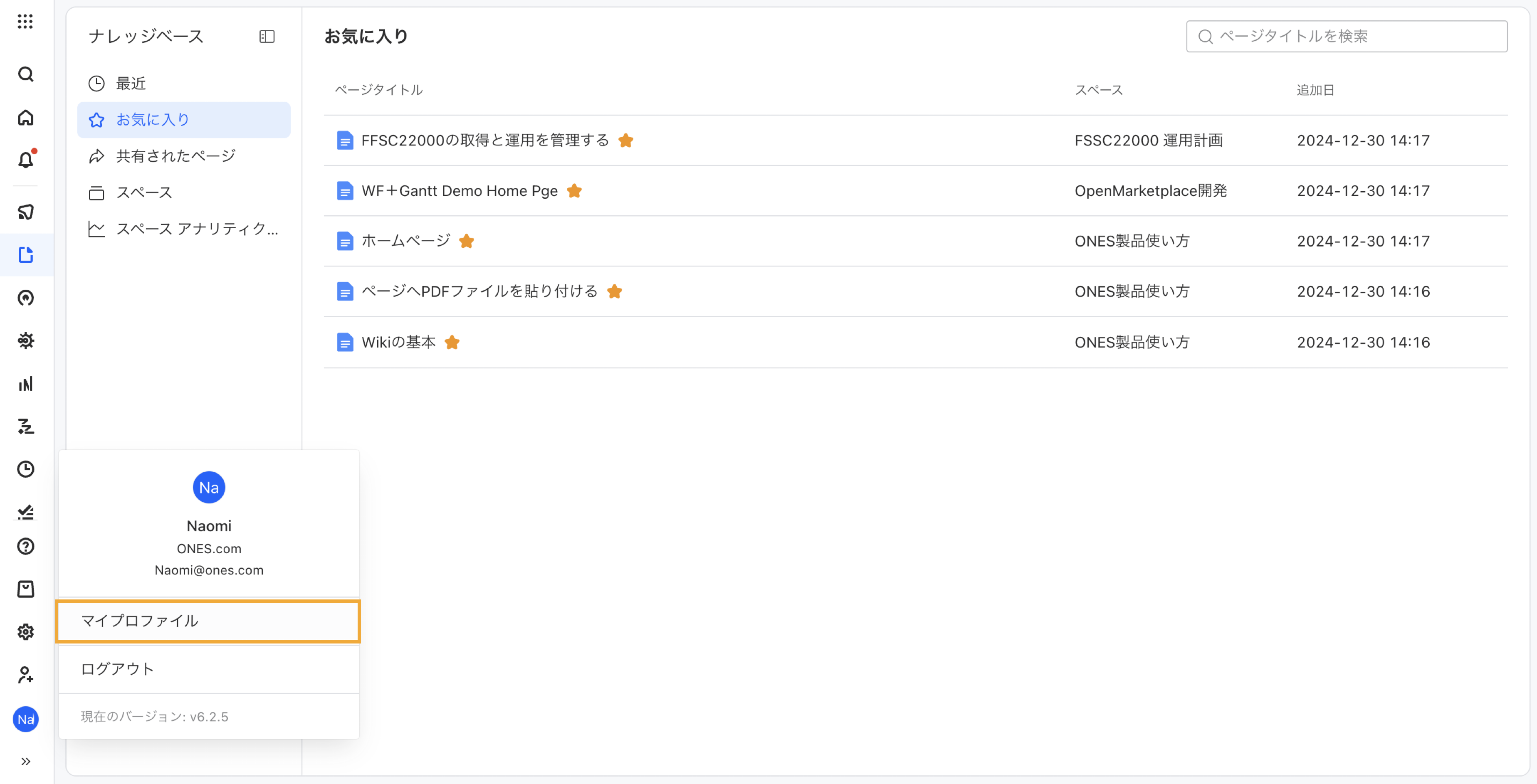Open FFSC22000の取得と運用を管理する page
Viewport: 1537px width, 784px height.
(484, 140)
